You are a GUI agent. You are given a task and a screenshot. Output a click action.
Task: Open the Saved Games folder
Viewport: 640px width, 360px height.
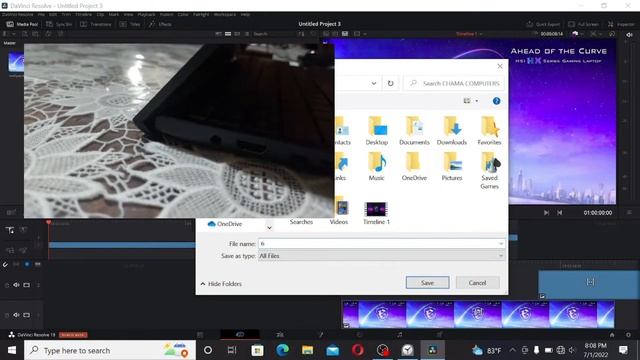(489, 171)
